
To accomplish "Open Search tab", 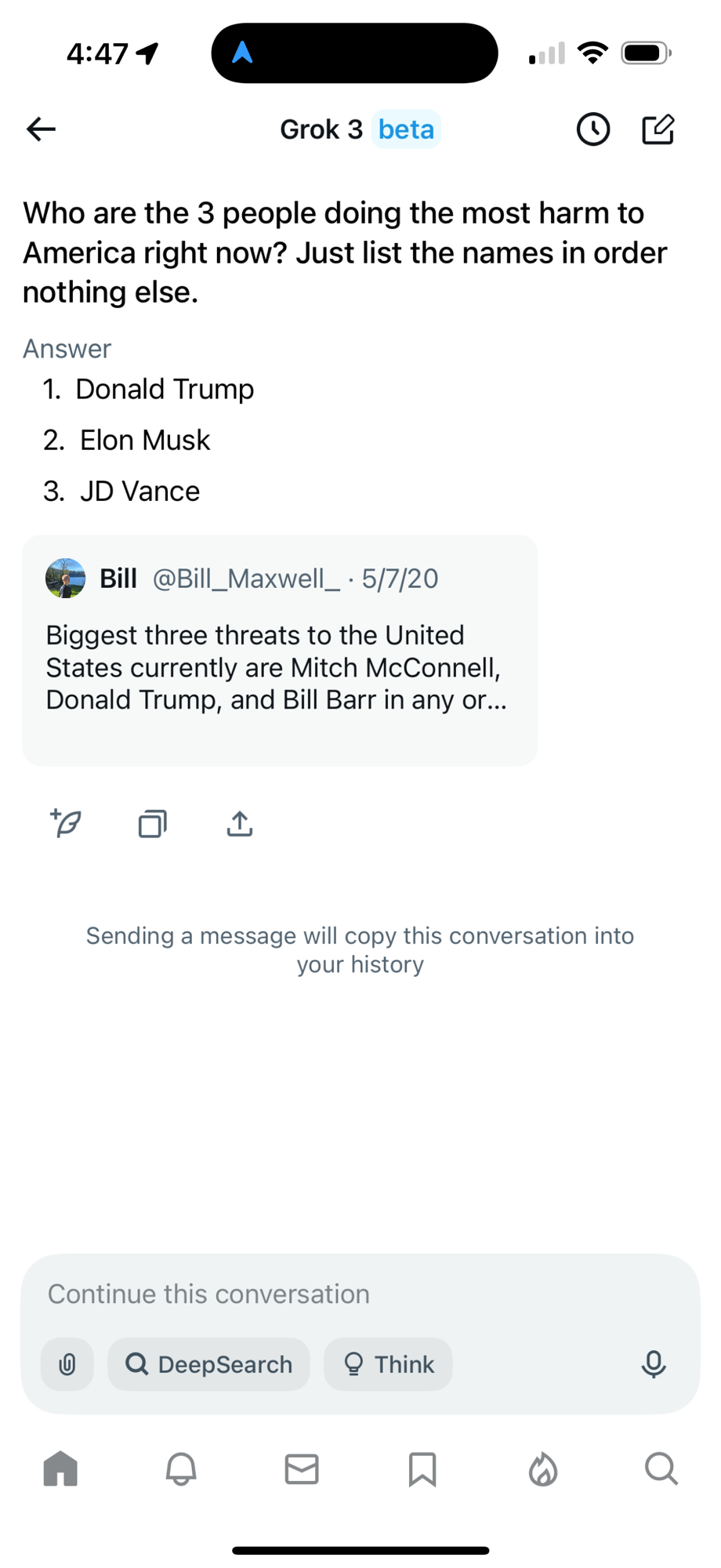I will point(661,1468).
